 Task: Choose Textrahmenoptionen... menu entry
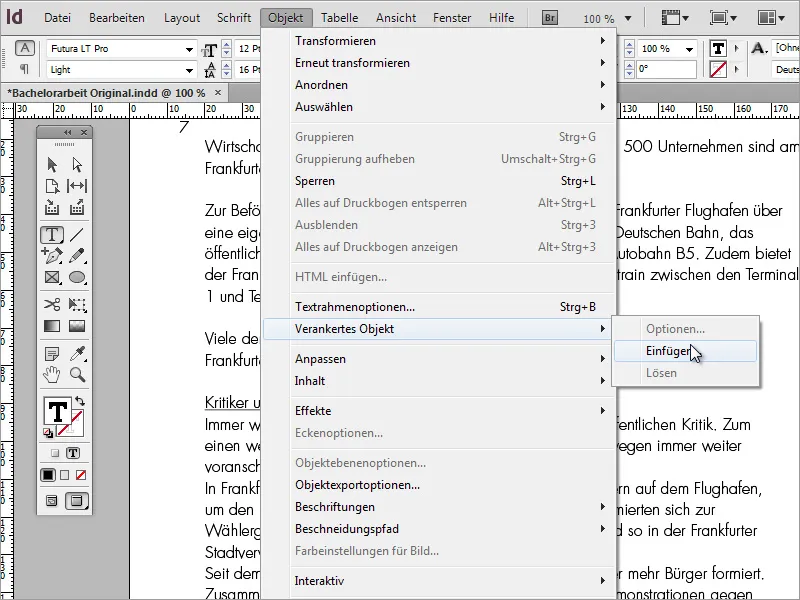pyautogui.click(x=451, y=307)
